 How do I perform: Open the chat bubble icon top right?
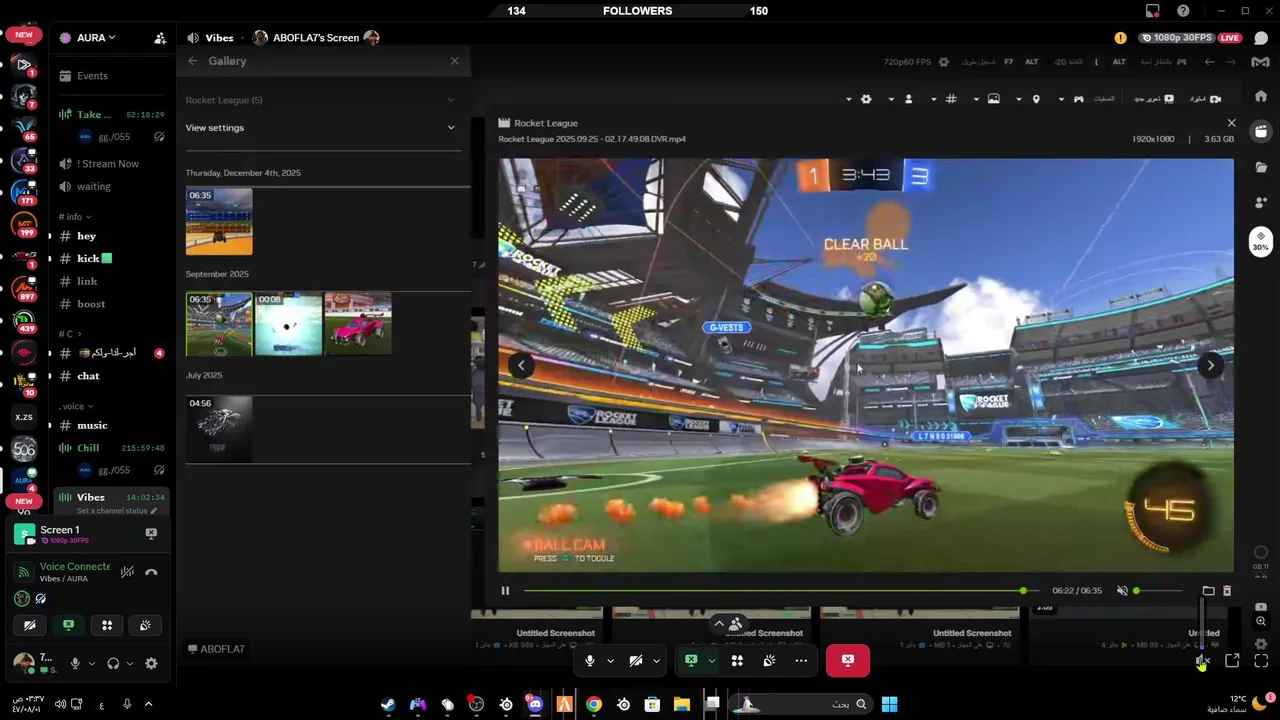(x=1261, y=38)
